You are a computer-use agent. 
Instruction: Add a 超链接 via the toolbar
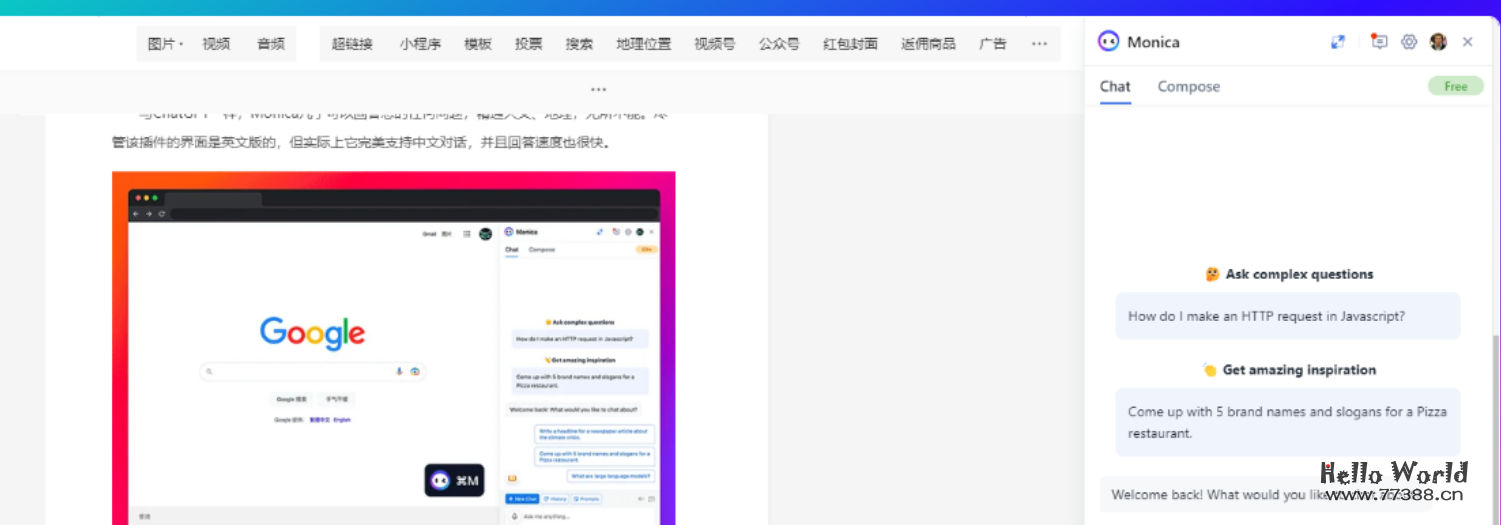point(352,44)
